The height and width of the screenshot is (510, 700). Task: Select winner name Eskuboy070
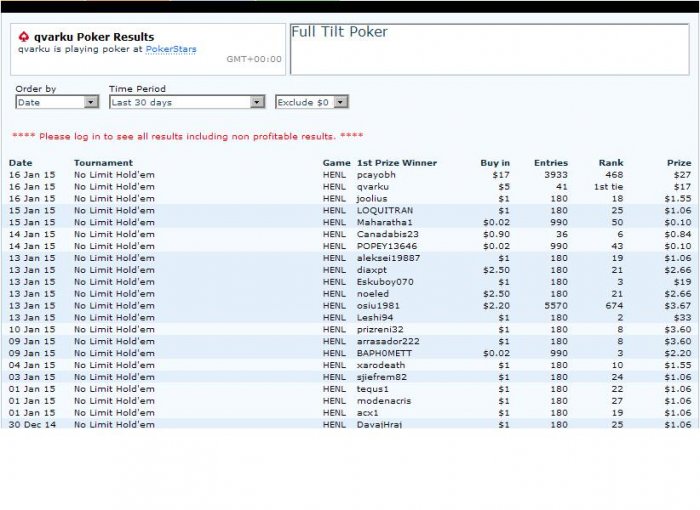point(385,282)
